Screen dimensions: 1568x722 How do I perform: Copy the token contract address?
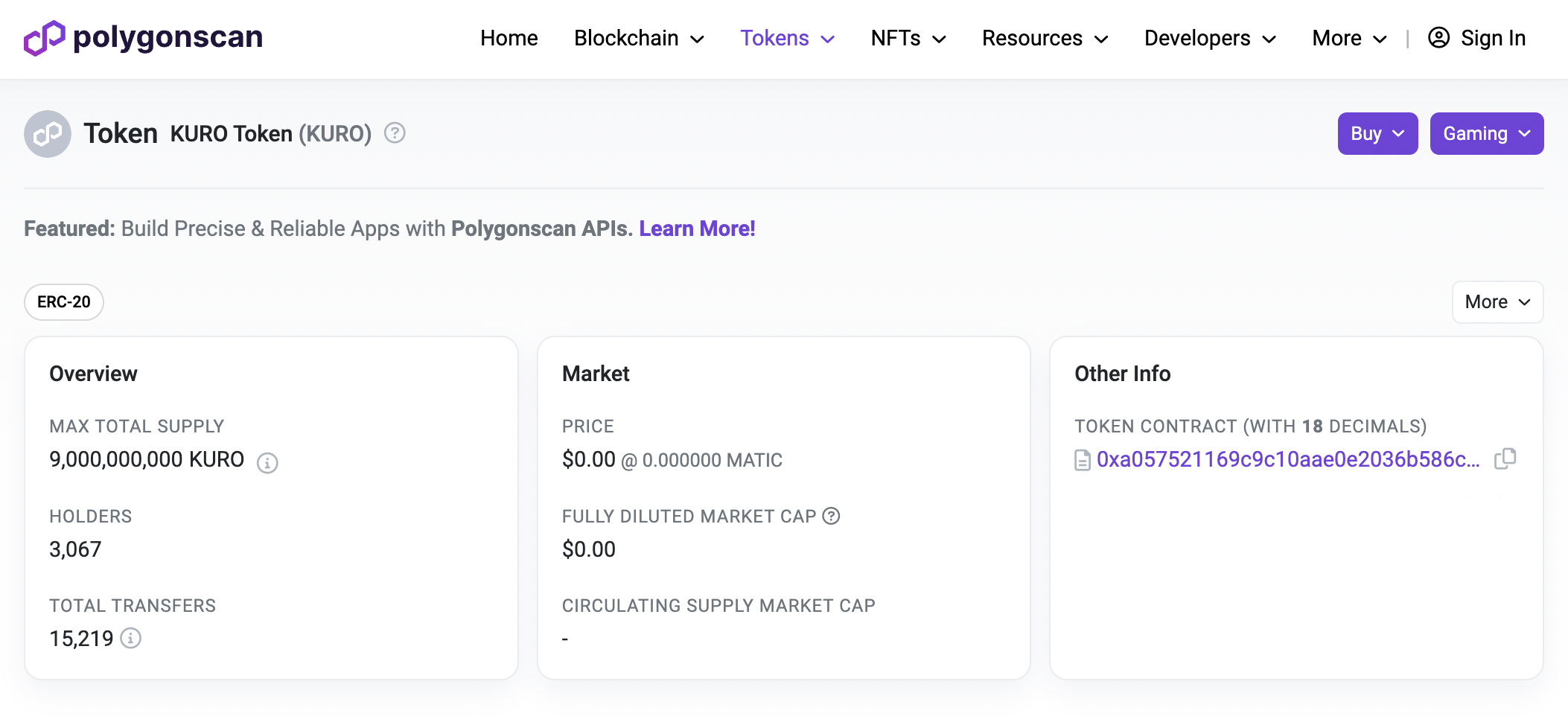[x=1505, y=459]
